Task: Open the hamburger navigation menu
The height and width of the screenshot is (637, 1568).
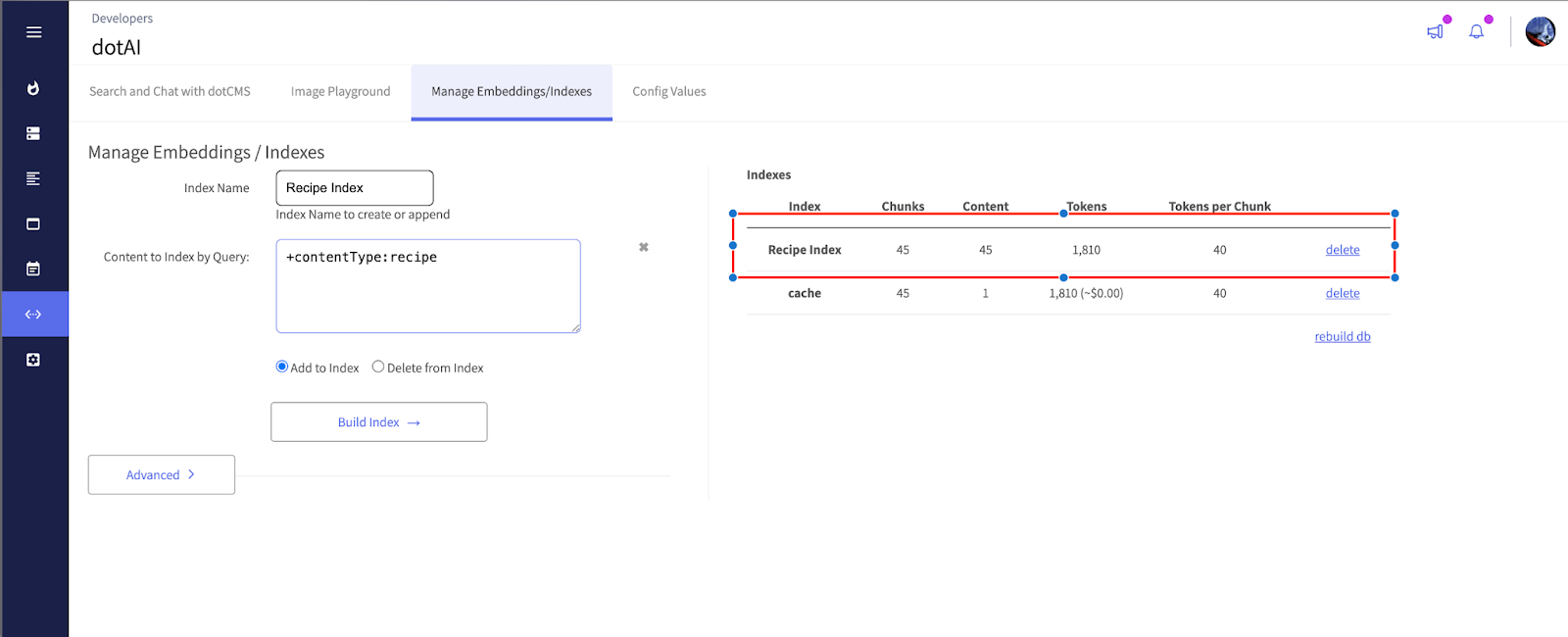Action: tap(33, 32)
